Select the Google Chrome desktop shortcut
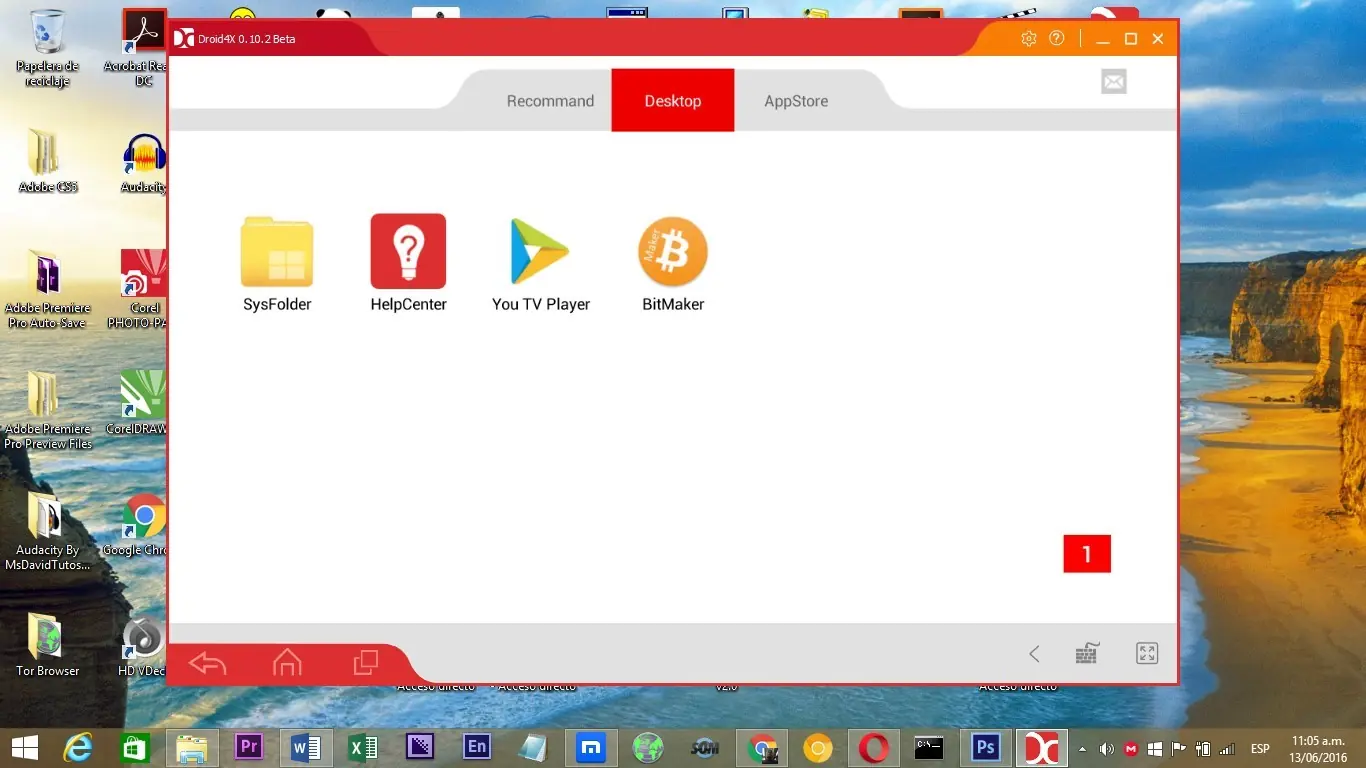1366x768 pixels. pos(135,525)
